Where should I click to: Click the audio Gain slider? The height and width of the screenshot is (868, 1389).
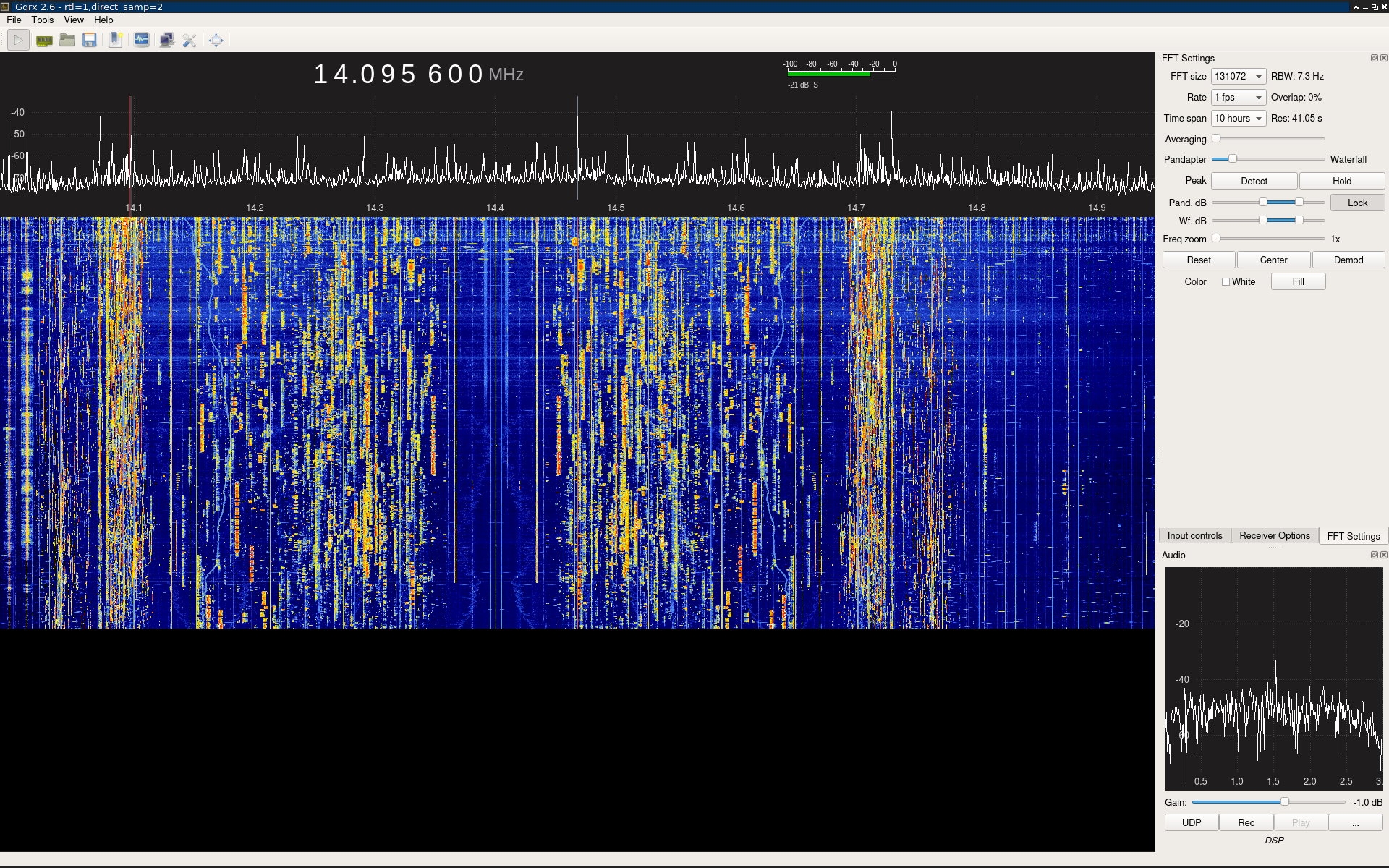1268,802
